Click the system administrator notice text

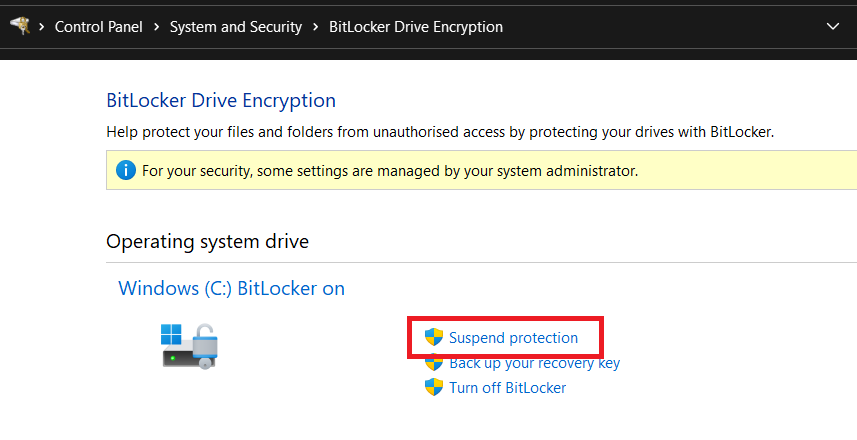click(390, 171)
